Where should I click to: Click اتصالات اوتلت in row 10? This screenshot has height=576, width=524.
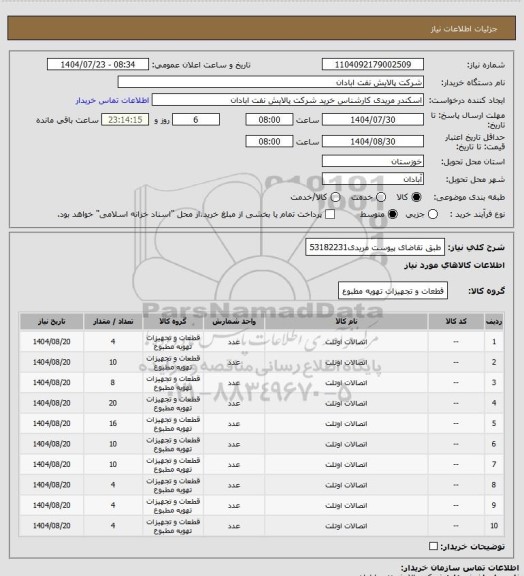pos(346,526)
